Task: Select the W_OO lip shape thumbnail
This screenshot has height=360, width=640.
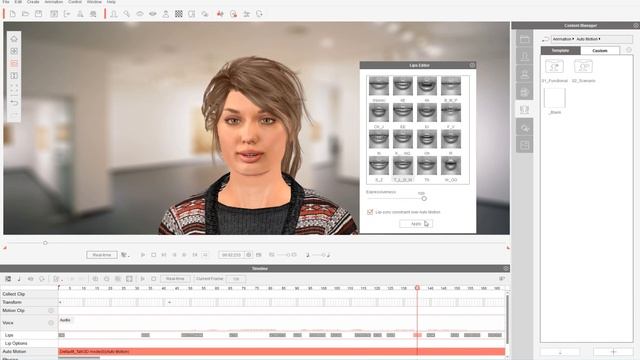Action: (x=451, y=166)
